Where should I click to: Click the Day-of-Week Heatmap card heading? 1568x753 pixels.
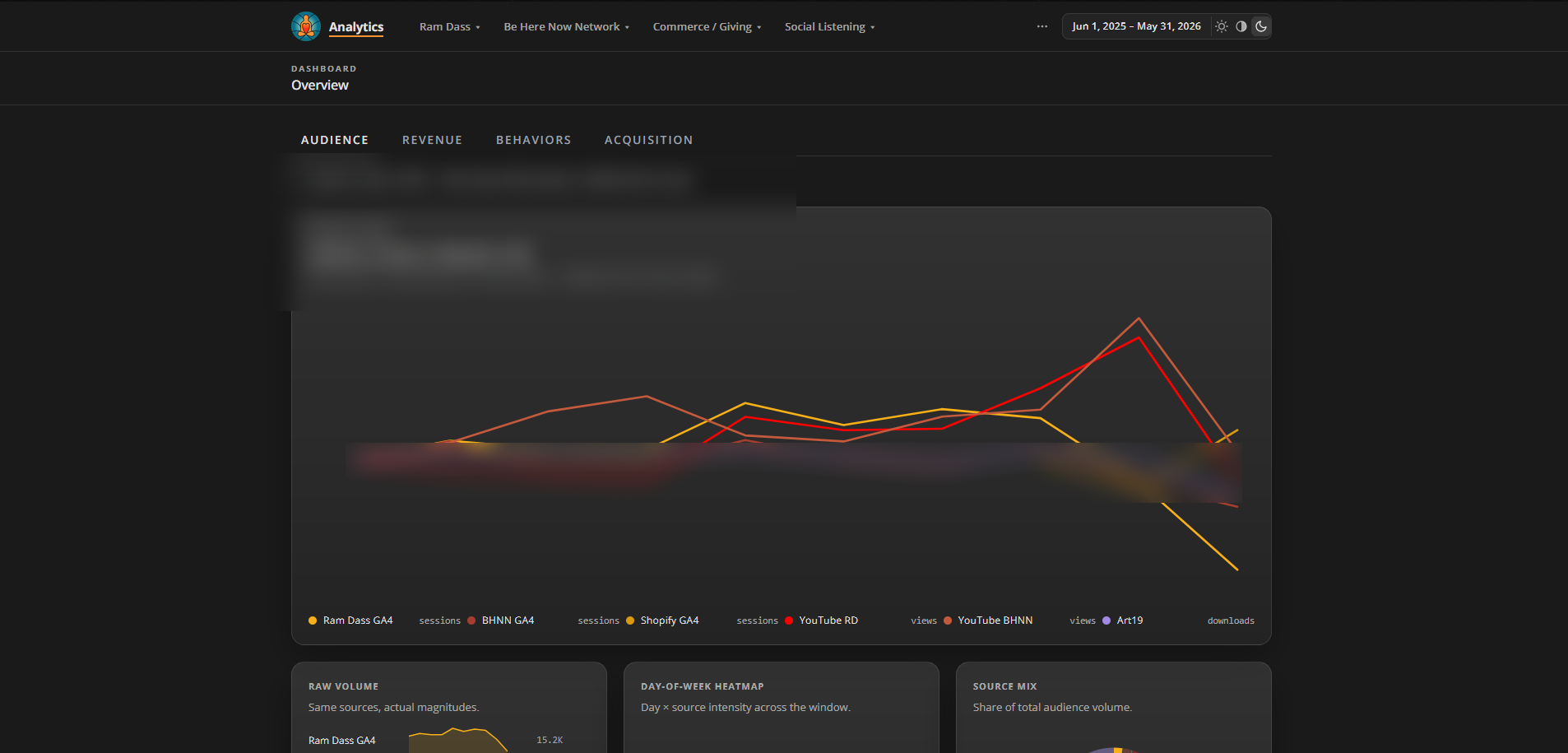coord(703,686)
